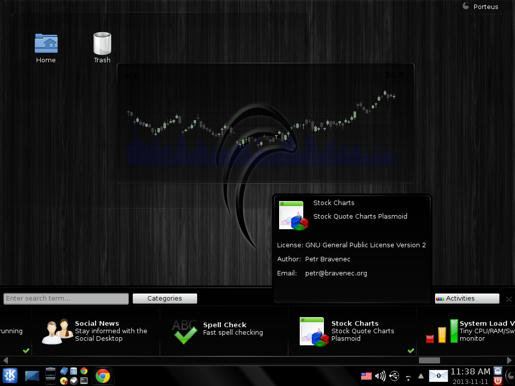Click the scroll left arrow of widget list
515x386 pixels.
click(x=5, y=360)
